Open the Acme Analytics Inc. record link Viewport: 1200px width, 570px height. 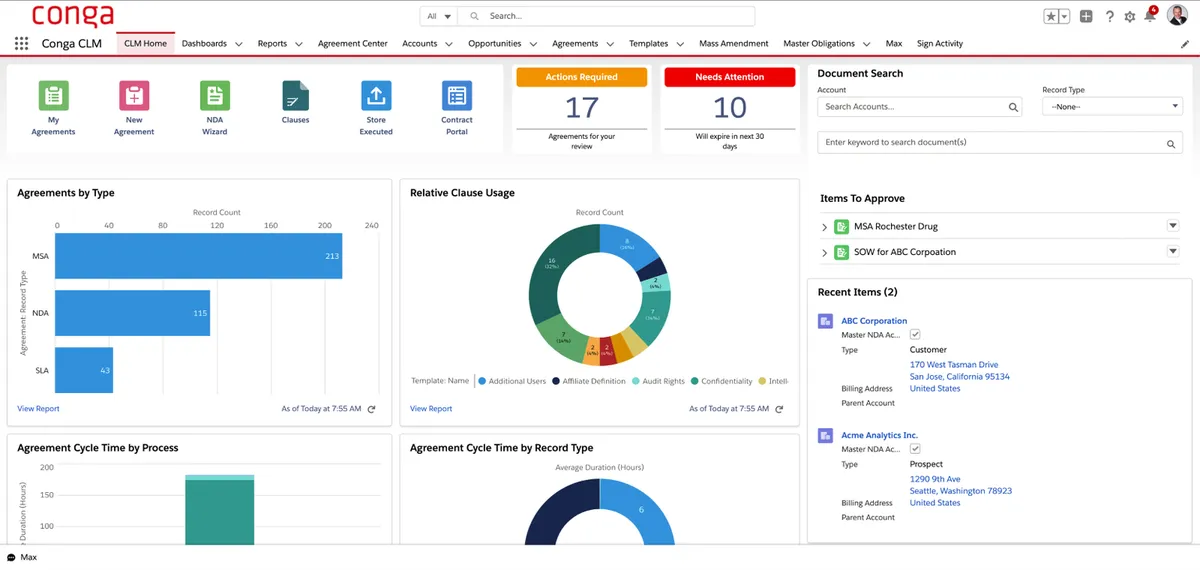click(x=879, y=435)
